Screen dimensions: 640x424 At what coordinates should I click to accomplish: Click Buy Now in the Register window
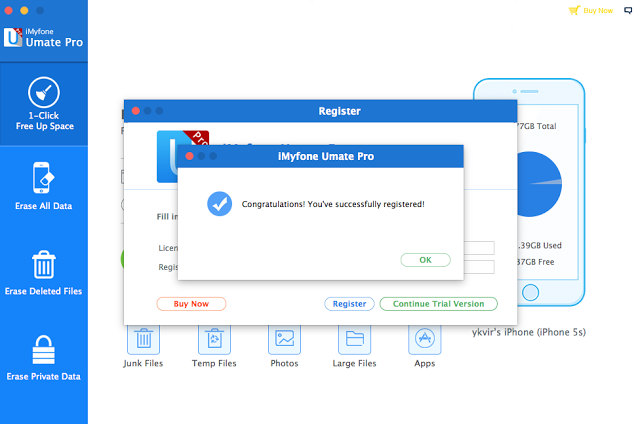[x=191, y=304]
